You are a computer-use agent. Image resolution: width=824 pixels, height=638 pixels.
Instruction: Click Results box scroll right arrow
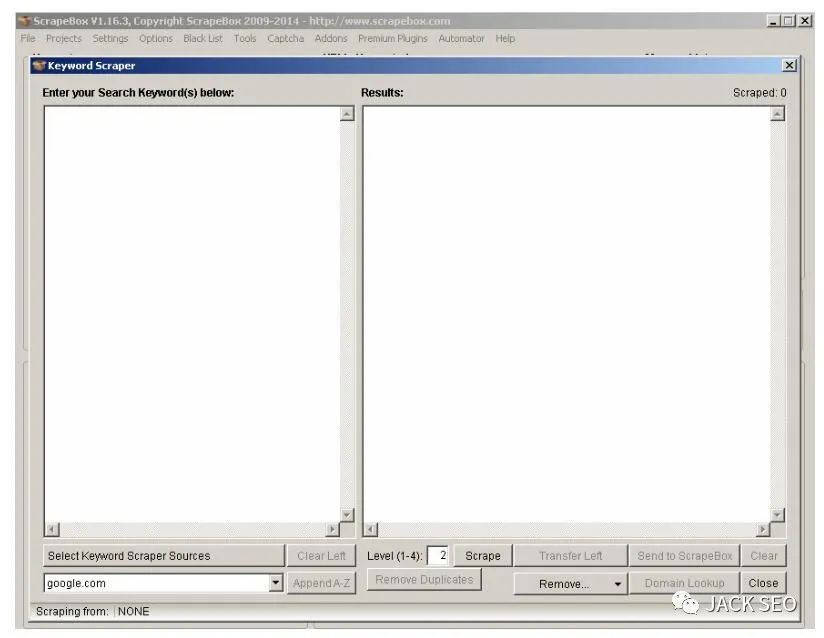click(763, 529)
